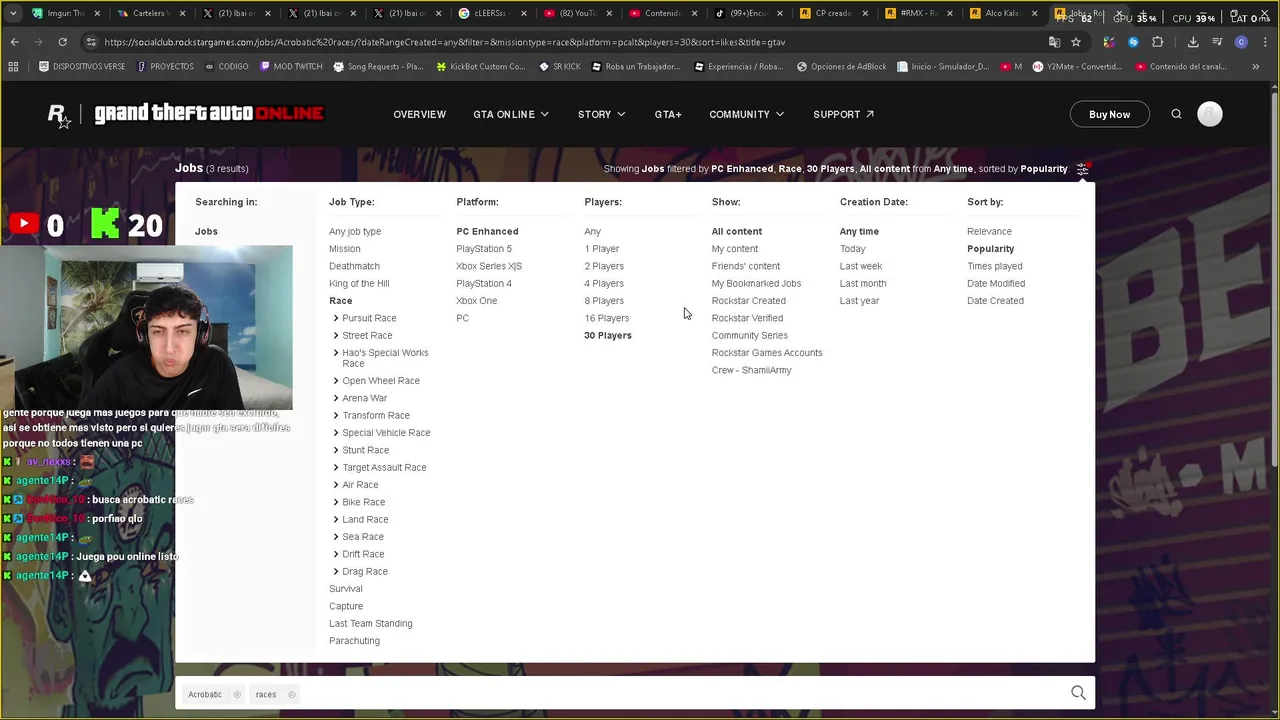Open the CODIGO bookmark
The width and height of the screenshot is (1280, 720).
[226, 67]
